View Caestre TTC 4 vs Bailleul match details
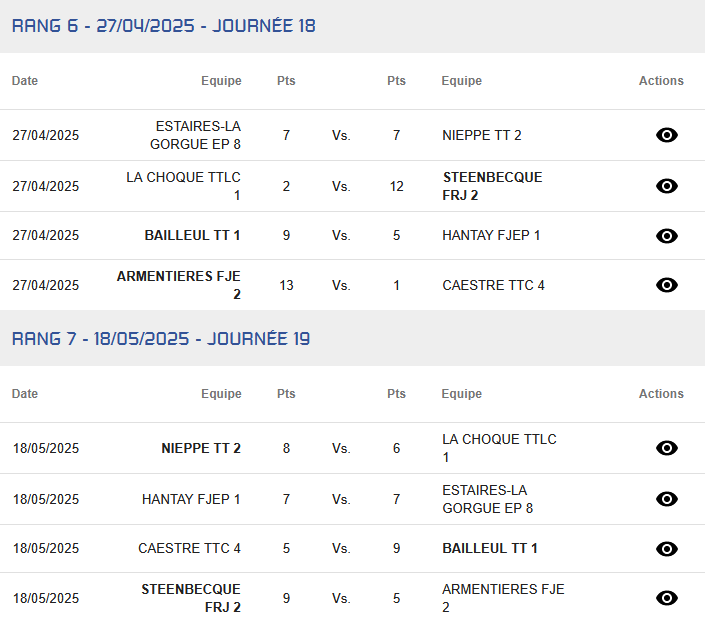Screen dimensions: 705x623 pos(667,549)
